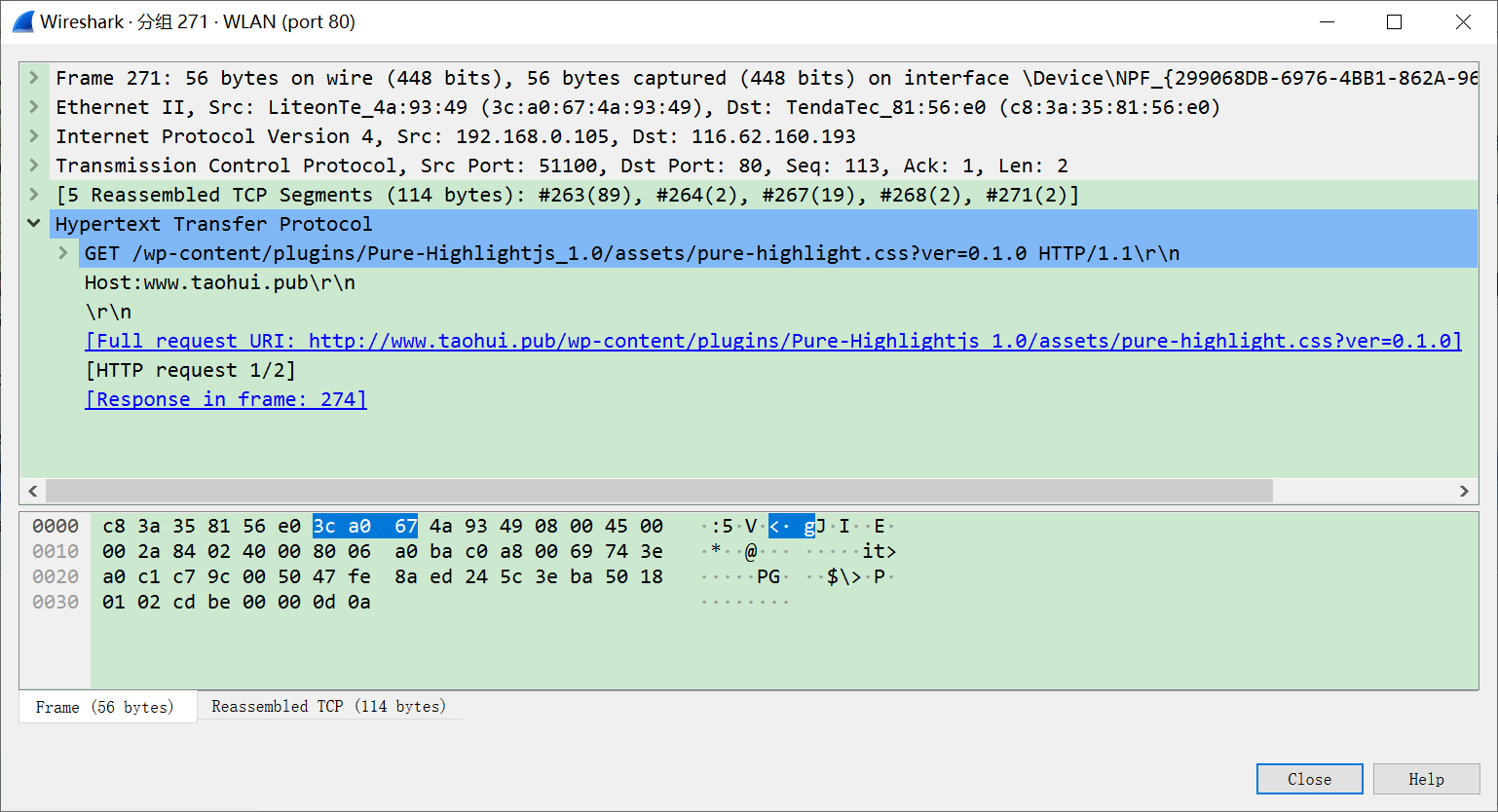Switch to Reassembled TCP (114 bytes) tab
This screenshot has width=1498, height=812.
(x=329, y=706)
